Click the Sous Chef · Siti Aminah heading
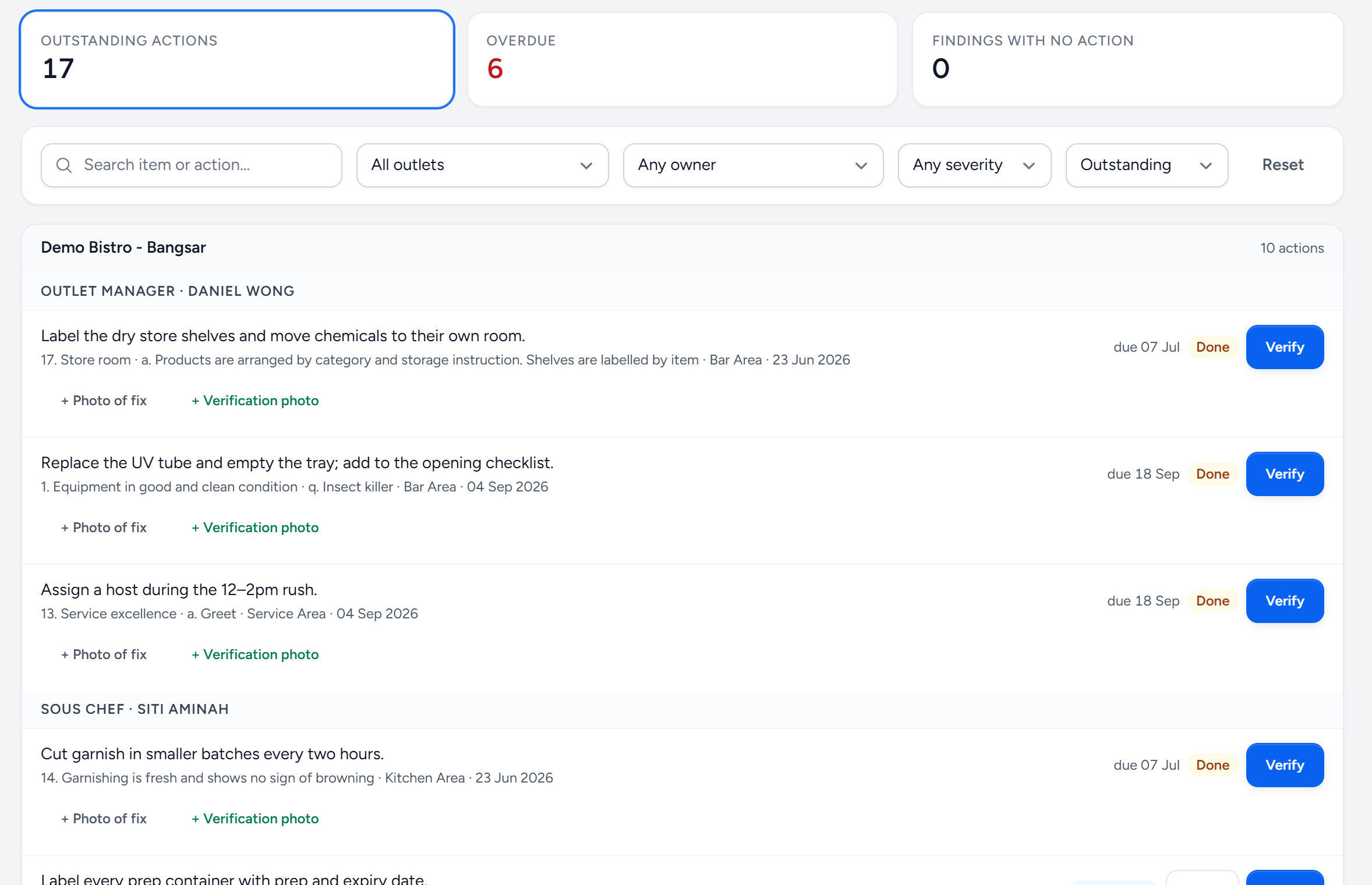This screenshot has width=1372, height=885. coord(135,709)
